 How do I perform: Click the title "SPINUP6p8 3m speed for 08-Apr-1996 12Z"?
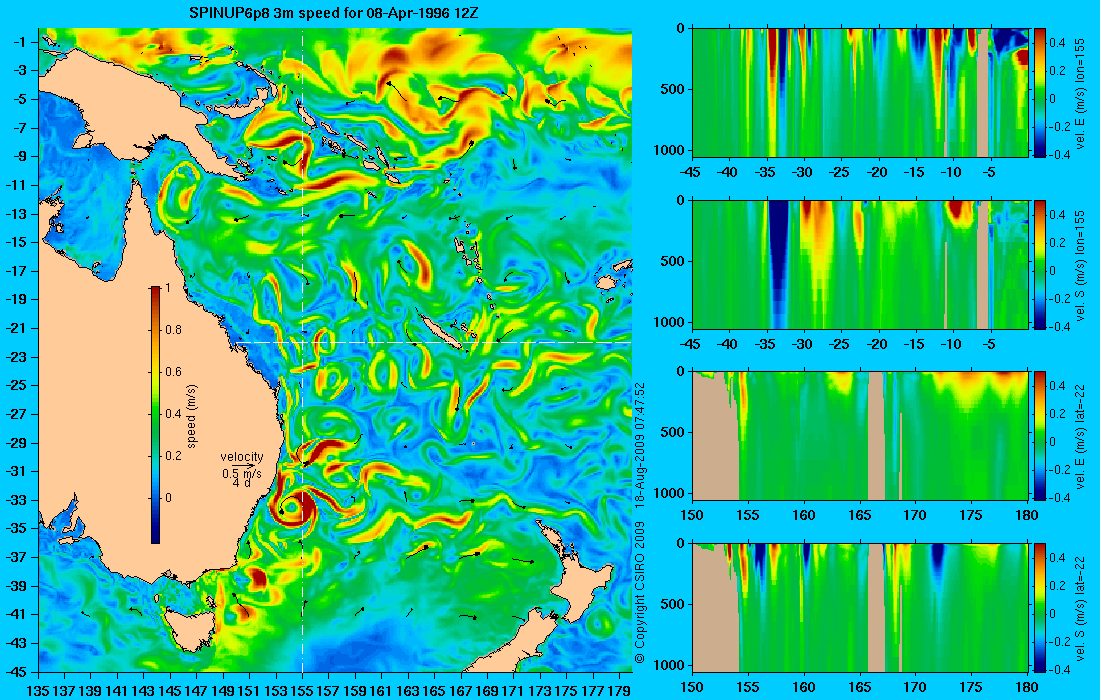pos(334,13)
